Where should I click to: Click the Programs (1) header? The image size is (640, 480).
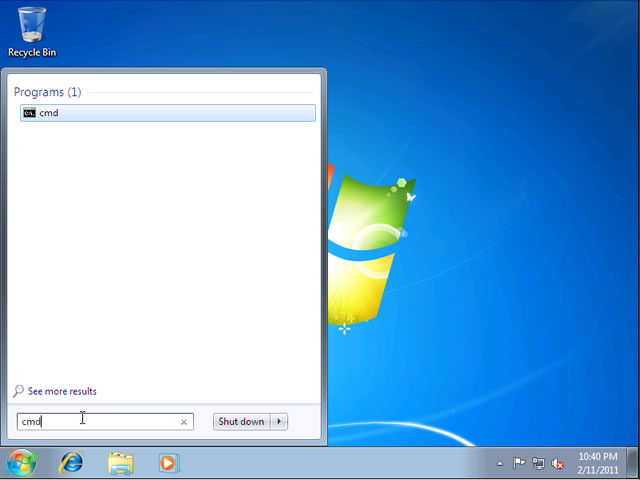(x=47, y=92)
